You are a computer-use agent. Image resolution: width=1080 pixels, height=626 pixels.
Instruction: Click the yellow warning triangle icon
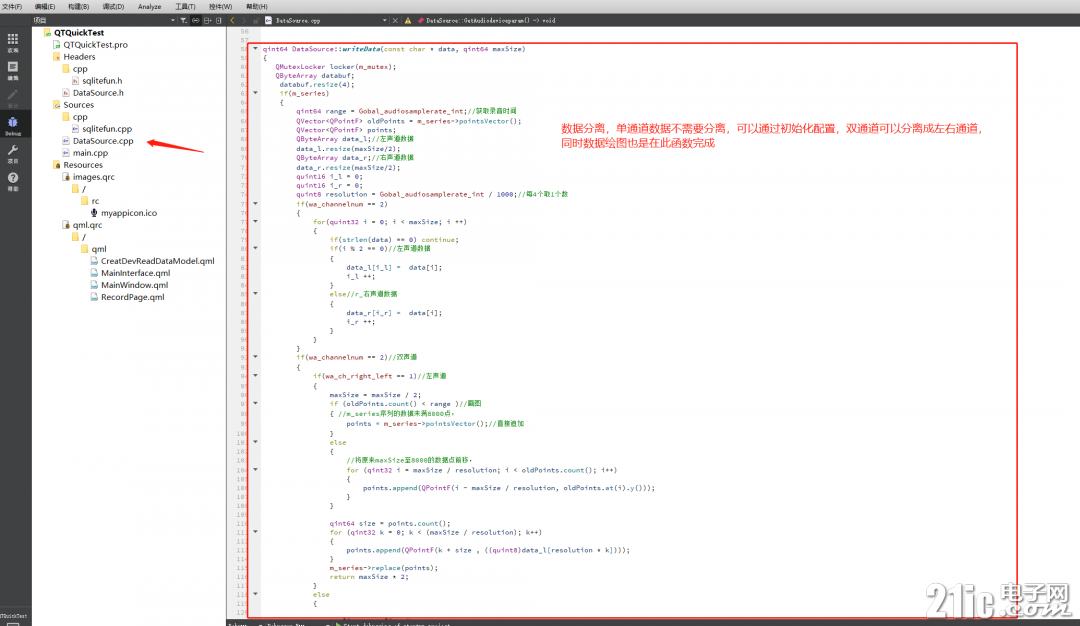click(x=408, y=21)
